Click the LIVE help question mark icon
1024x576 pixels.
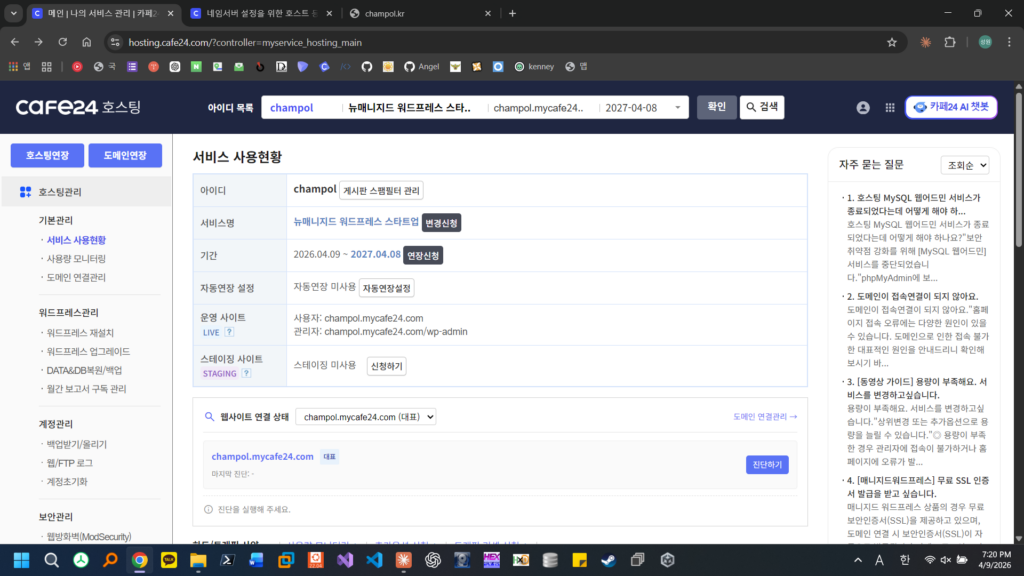tap(229, 332)
